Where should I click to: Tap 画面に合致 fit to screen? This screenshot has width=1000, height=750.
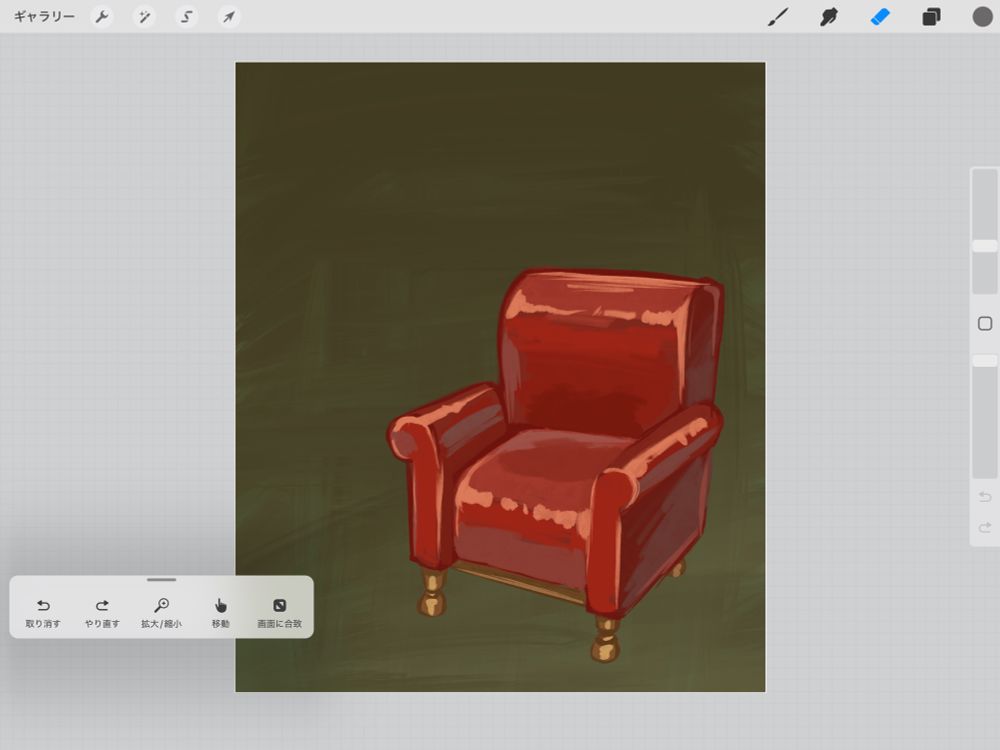(x=279, y=613)
